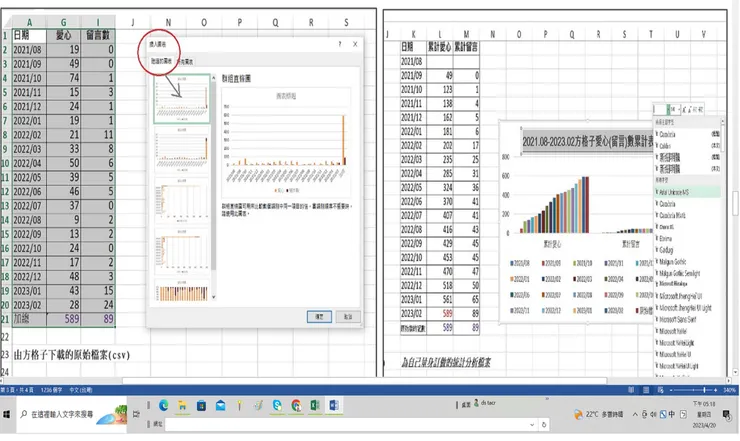Show hidden system tray icons
This screenshot has width=740, height=441.
pyautogui.click(x=635, y=415)
